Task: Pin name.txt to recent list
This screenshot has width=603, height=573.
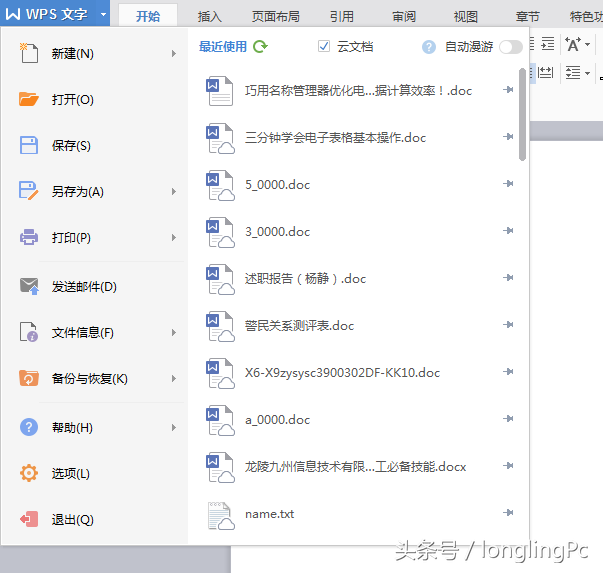Action: coord(508,512)
